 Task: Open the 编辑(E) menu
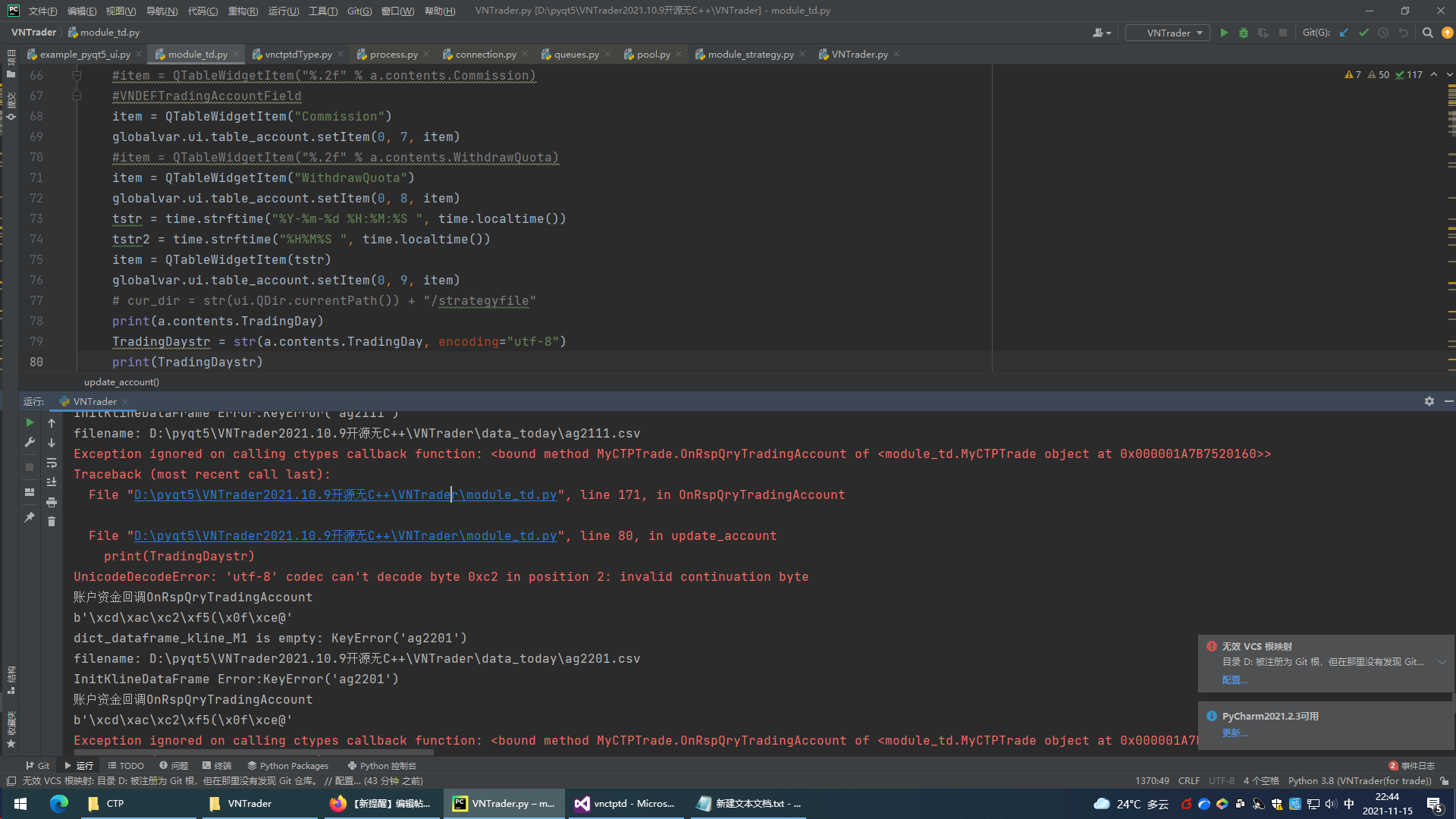[82, 11]
